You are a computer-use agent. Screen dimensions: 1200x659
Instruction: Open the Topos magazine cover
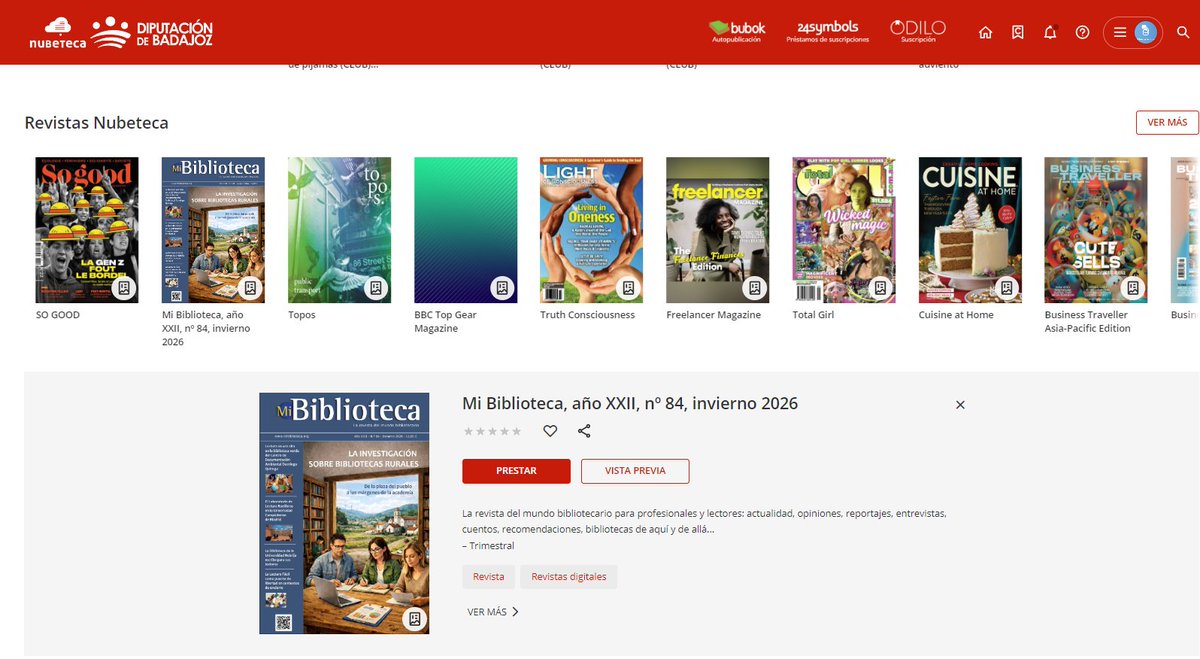(x=339, y=230)
